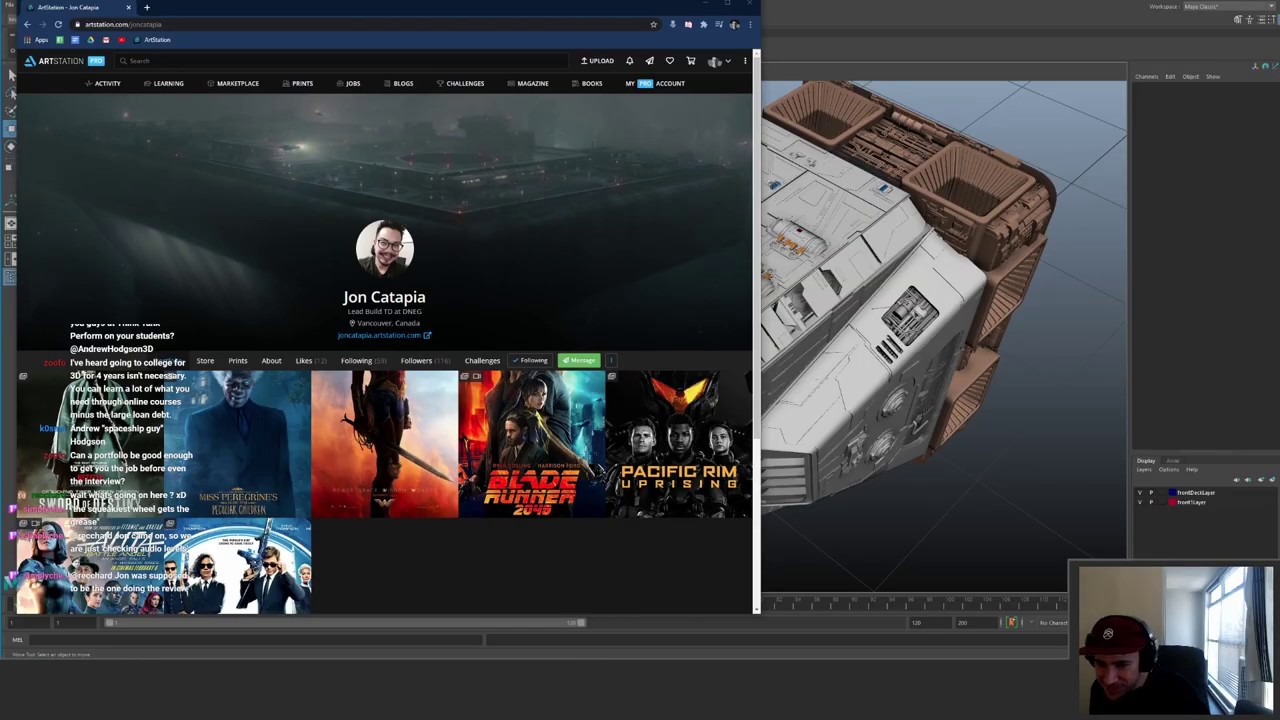The height and width of the screenshot is (720, 1280).
Task: Click the Upload button
Action: (597, 61)
